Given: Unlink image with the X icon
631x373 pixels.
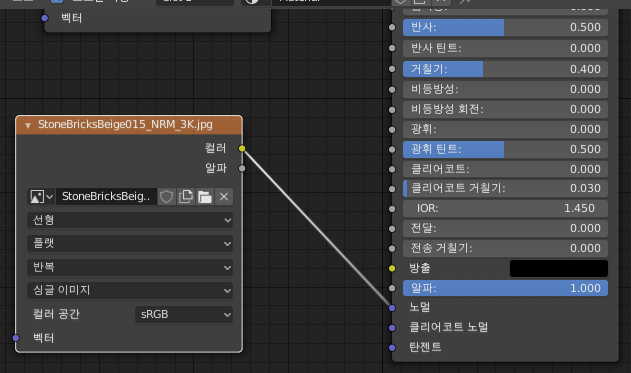Looking at the screenshot, I should tap(224, 197).
